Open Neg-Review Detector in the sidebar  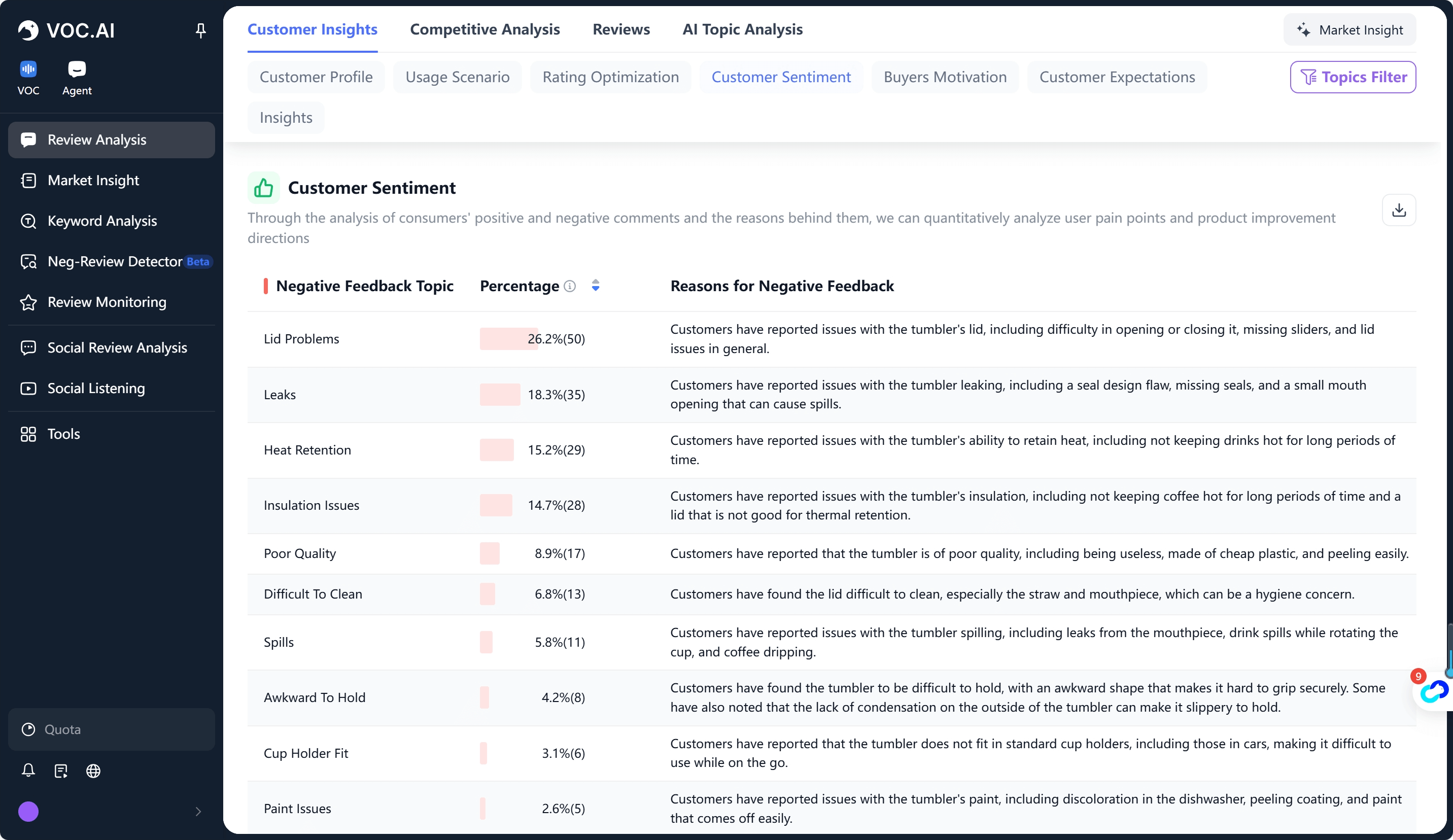point(115,261)
